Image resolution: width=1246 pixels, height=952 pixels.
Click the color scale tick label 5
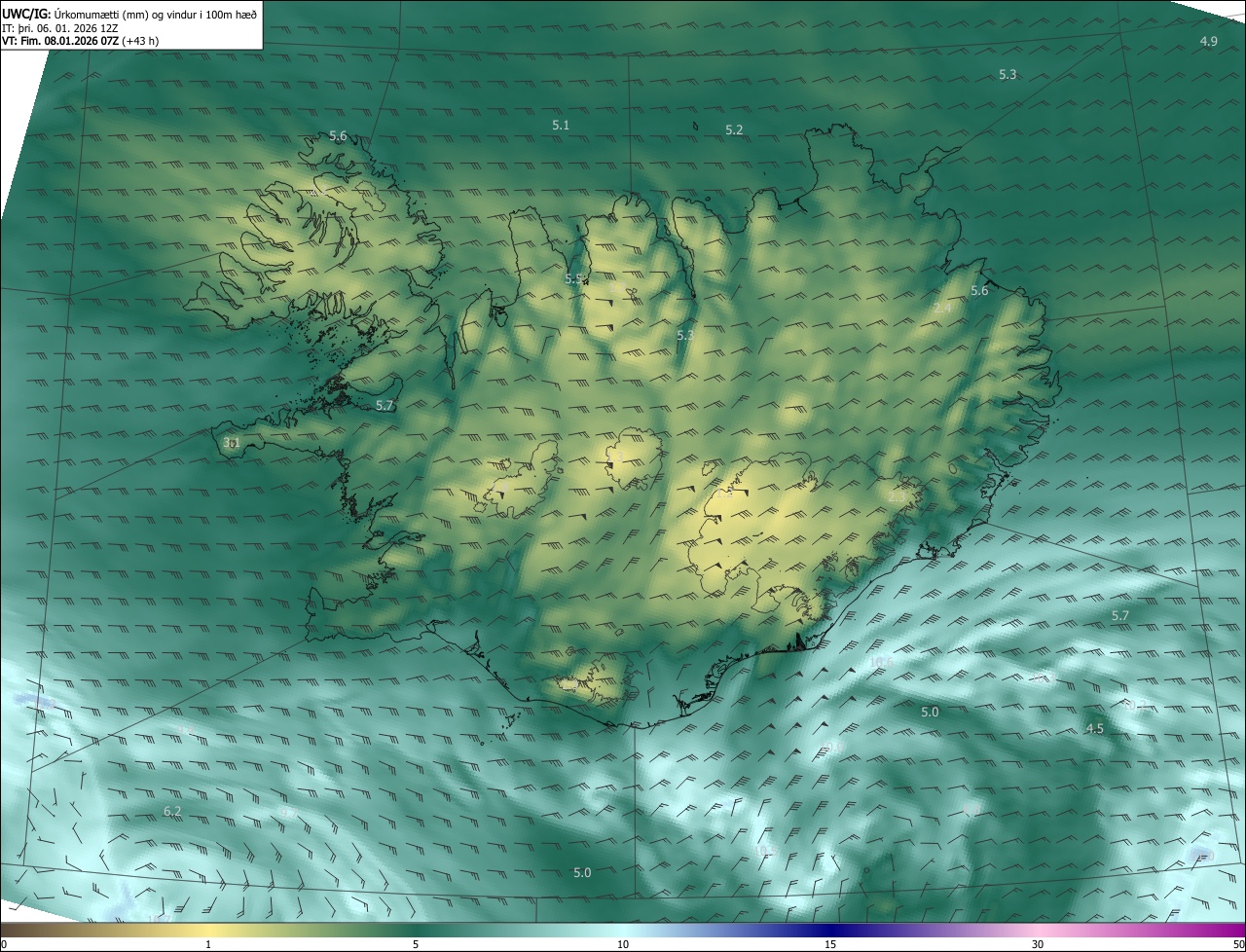(416, 945)
